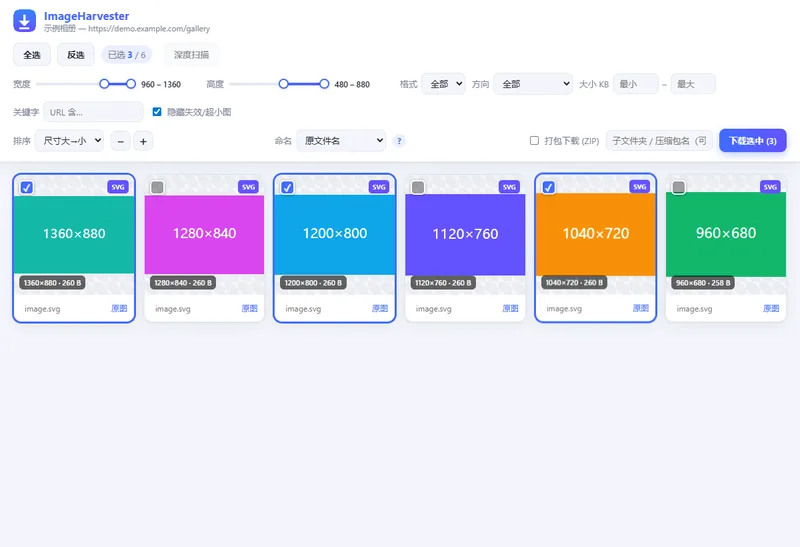The width and height of the screenshot is (800, 547).
Task: Click the selected count 3 / 6 pill
Action: pos(127,55)
